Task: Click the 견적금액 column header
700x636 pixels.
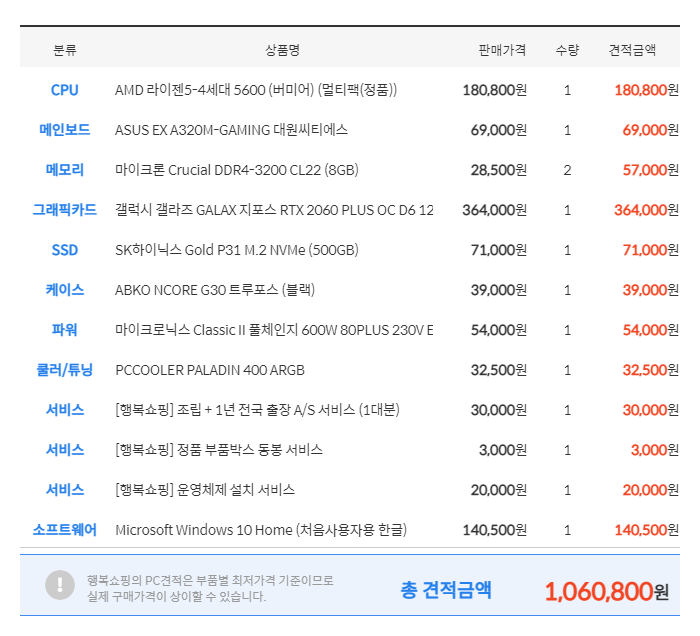Action: tap(632, 50)
